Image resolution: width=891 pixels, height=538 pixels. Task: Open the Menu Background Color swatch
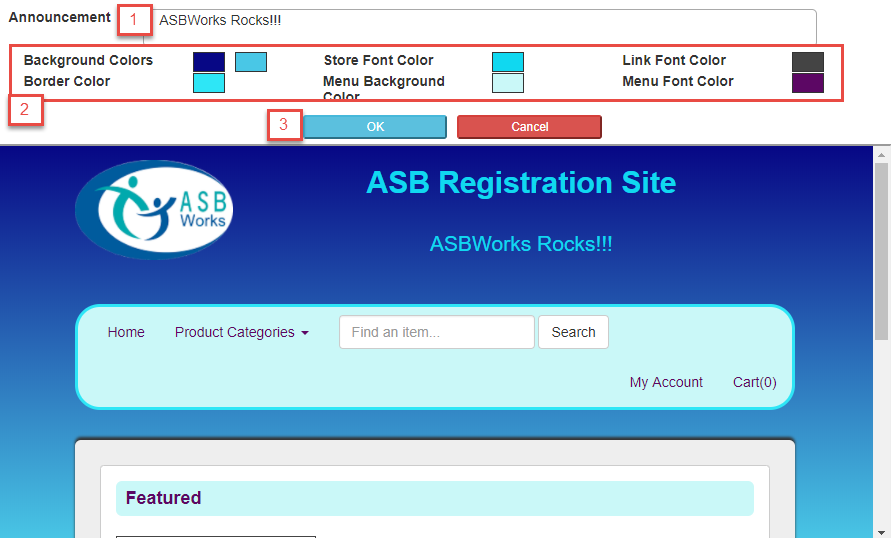tap(507, 83)
